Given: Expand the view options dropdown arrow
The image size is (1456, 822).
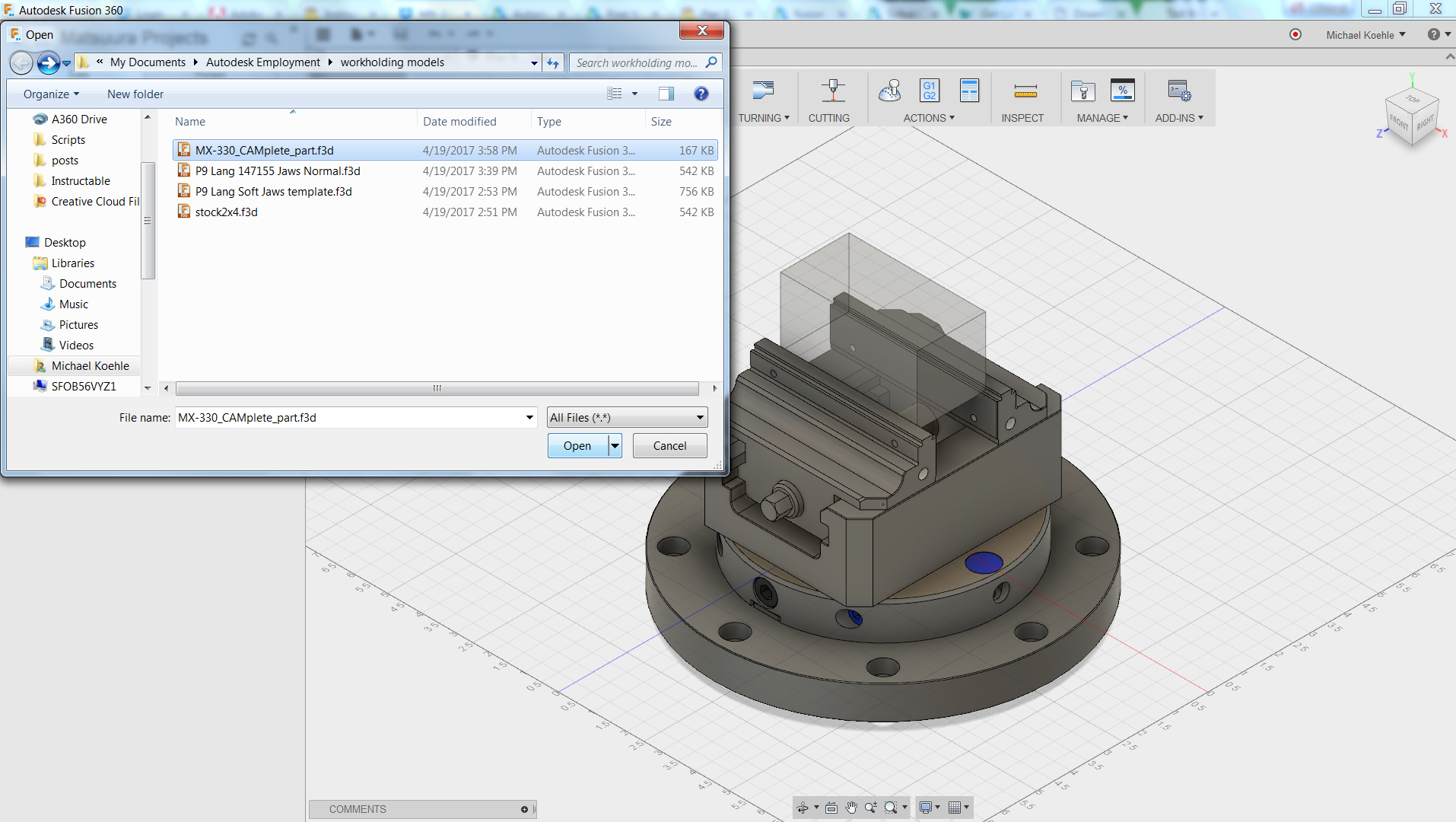Looking at the screenshot, I should 634,94.
